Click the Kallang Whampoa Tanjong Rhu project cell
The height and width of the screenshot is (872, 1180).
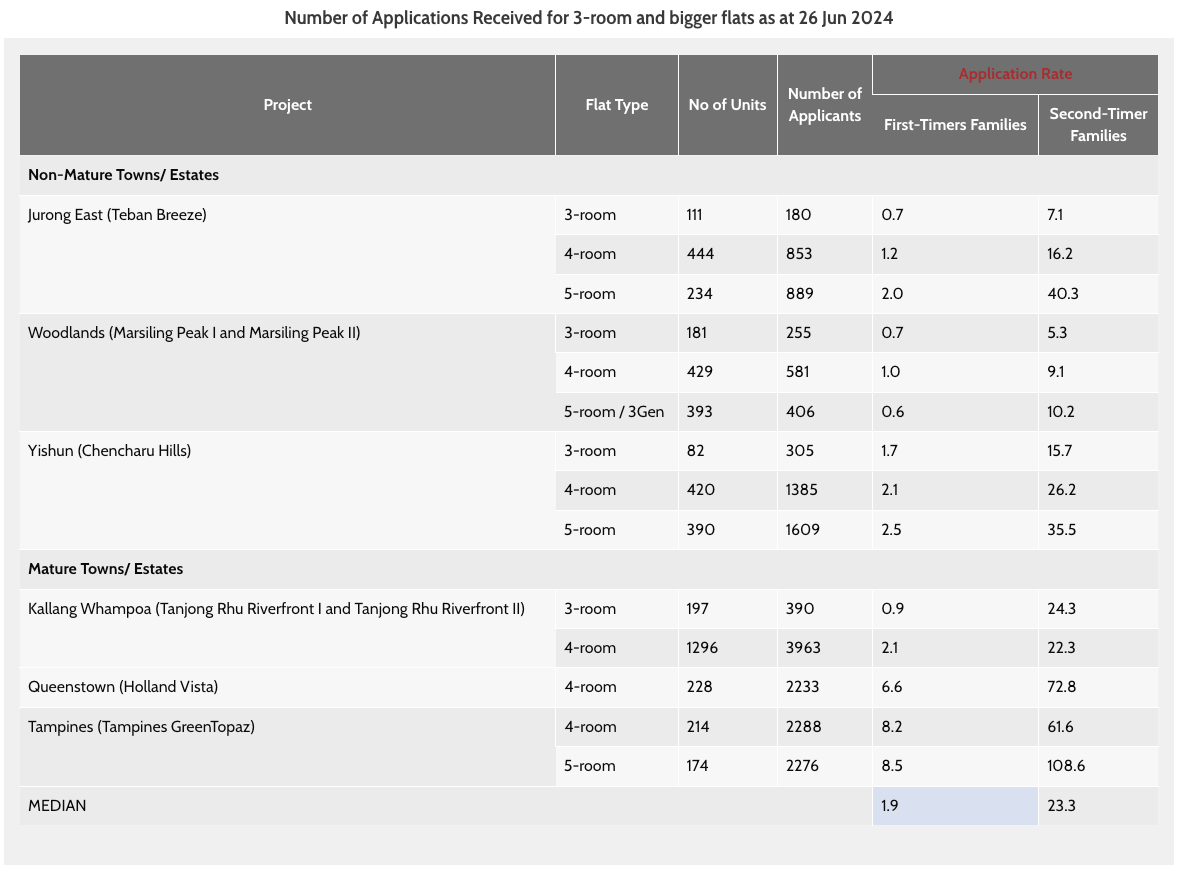[287, 628]
